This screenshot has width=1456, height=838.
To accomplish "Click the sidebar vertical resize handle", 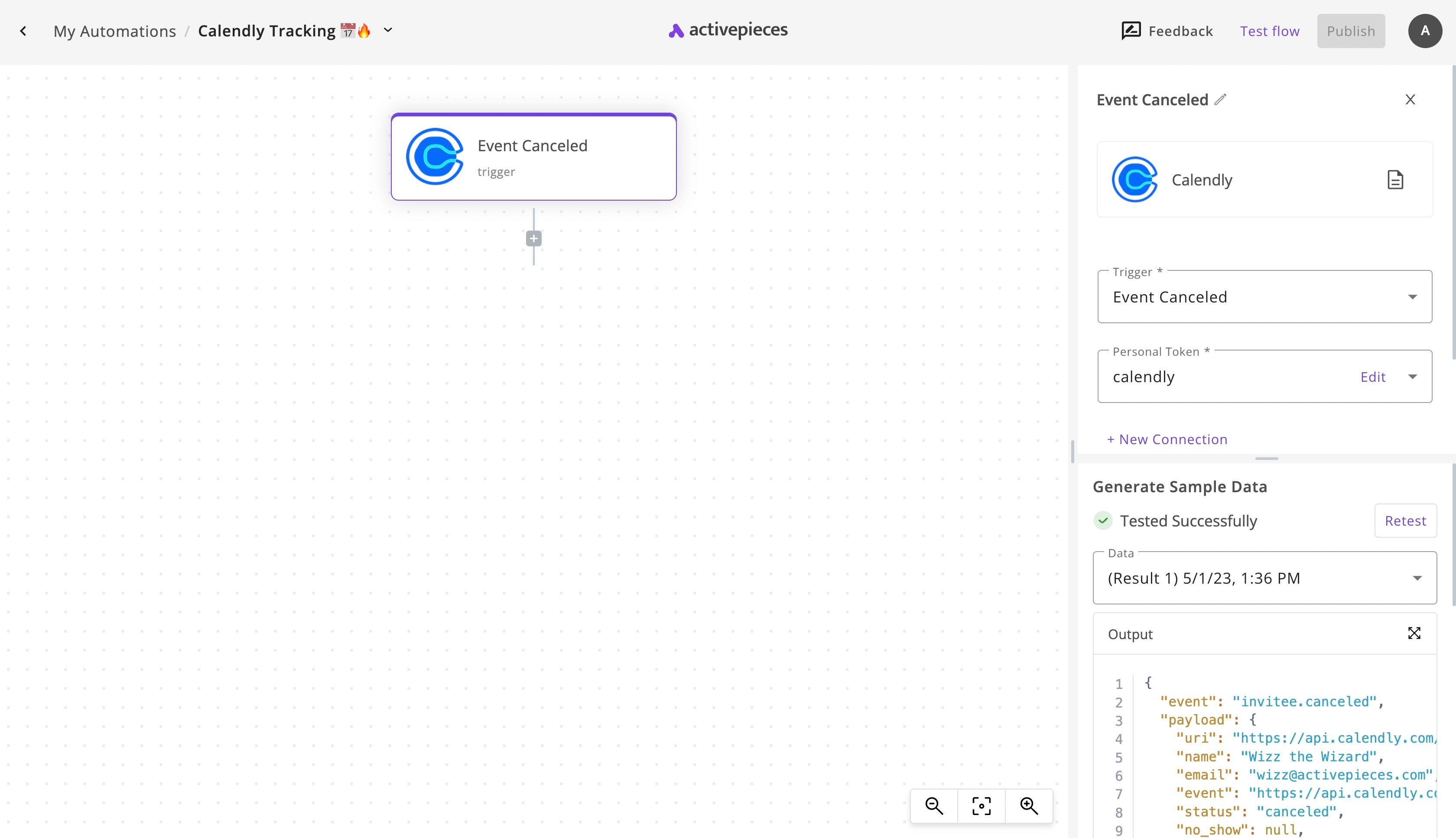I will pos(1073,452).
